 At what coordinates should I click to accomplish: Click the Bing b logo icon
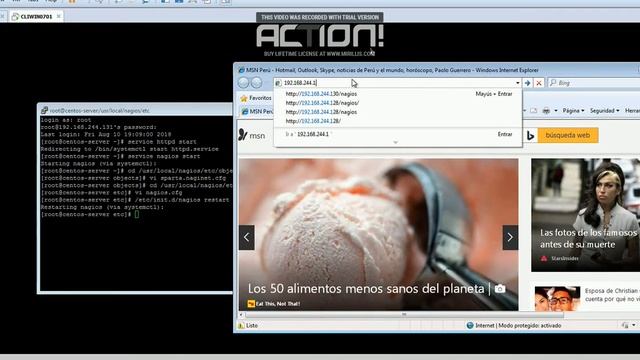point(530,135)
